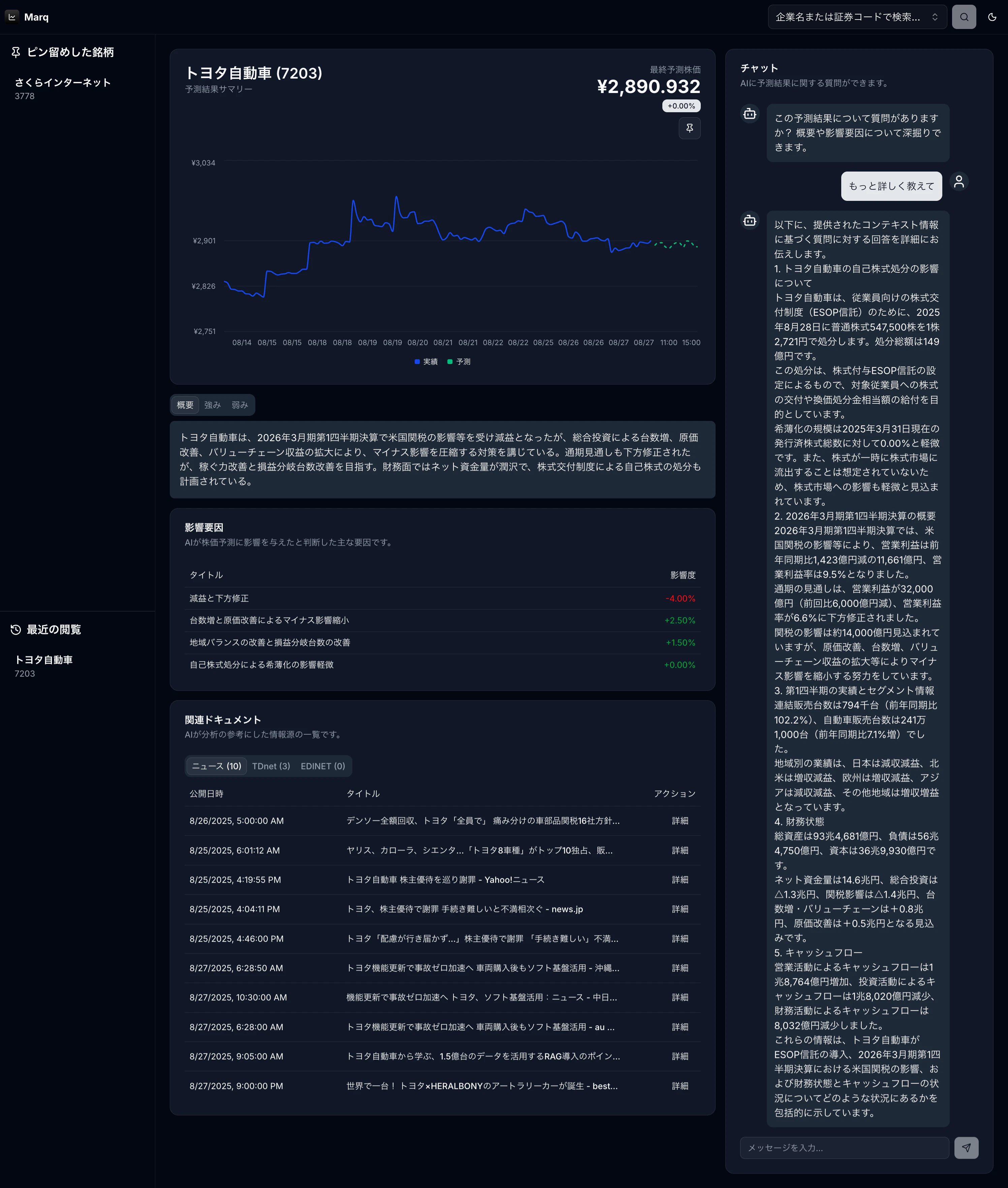Screen dimensions: 1008x1188
Task: Open the company search combo box
Action: tap(857, 17)
